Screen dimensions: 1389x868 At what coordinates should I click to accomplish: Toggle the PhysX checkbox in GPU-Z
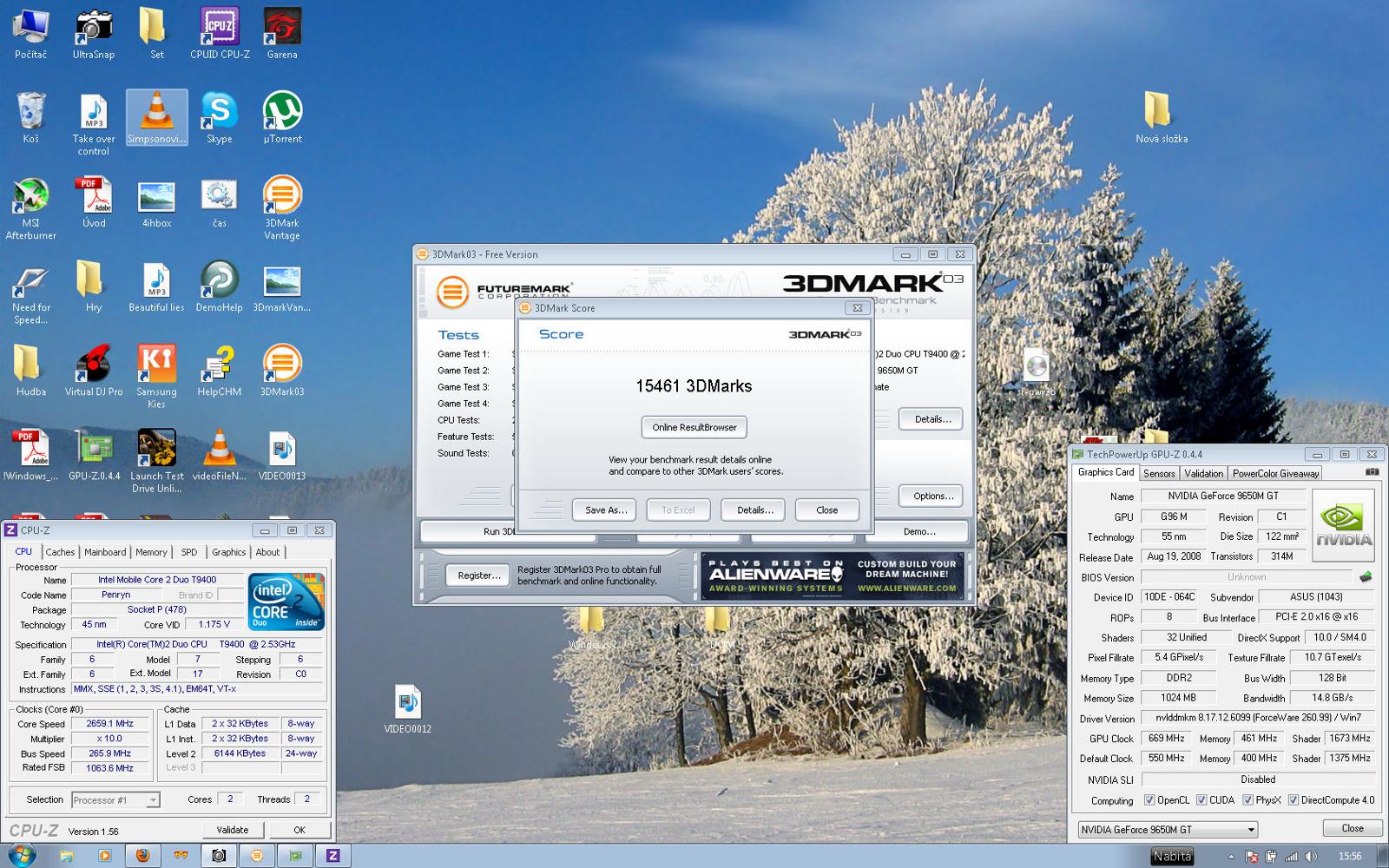[1247, 800]
